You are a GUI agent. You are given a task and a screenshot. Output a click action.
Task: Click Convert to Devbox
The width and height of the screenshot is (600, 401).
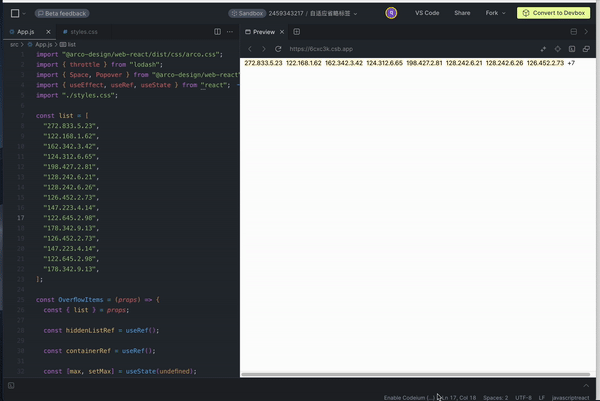pos(553,13)
